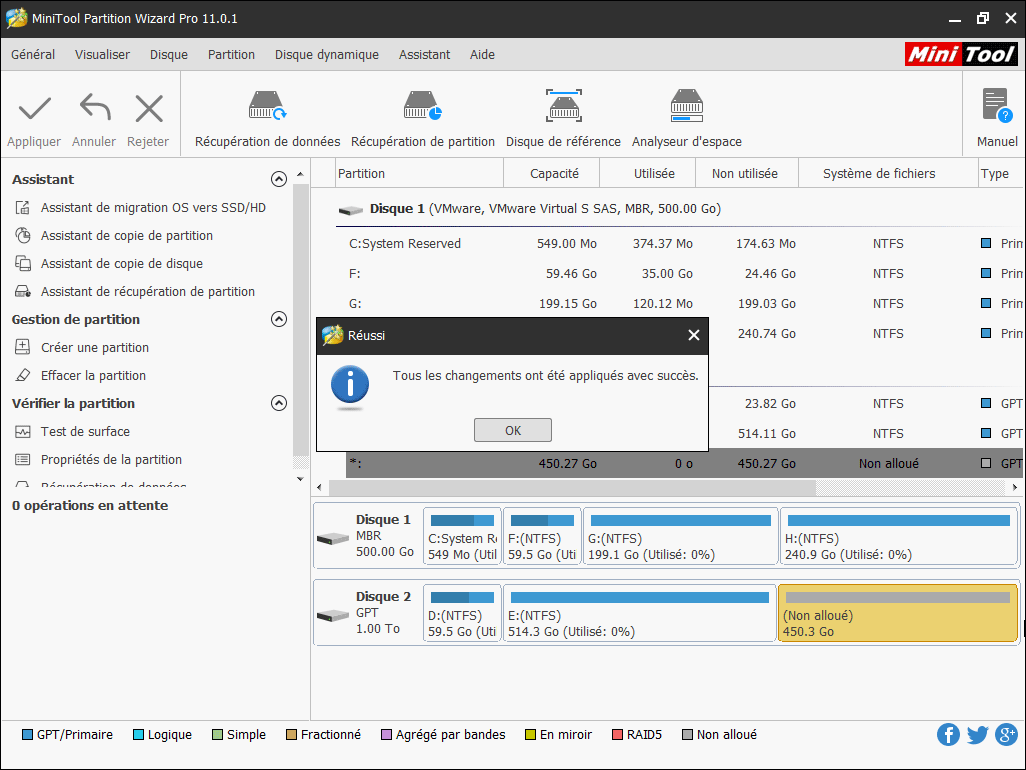
Task: Open the Partition menu
Action: tap(231, 55)
